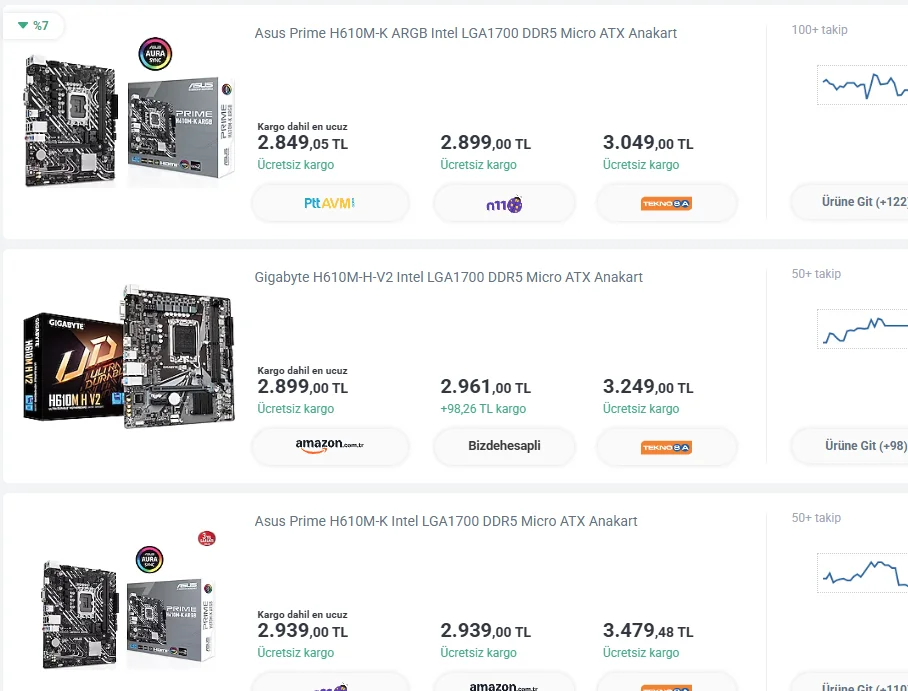The width and height of the screenshot is (908, 691).
Task: Click the Amazon.com.tr logo for Gigabyte board
Action: click(x=330, y=446)
